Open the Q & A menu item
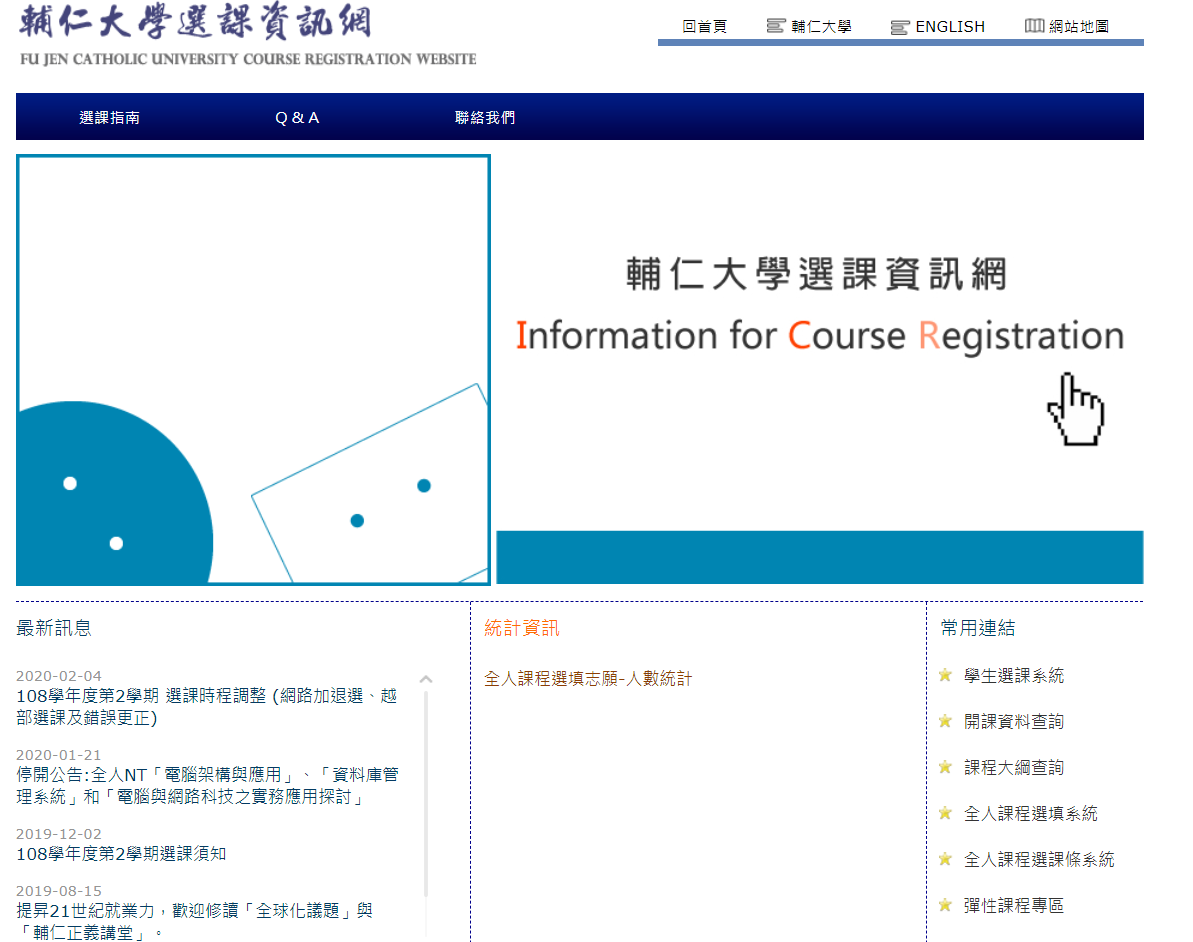 (297, 117)
